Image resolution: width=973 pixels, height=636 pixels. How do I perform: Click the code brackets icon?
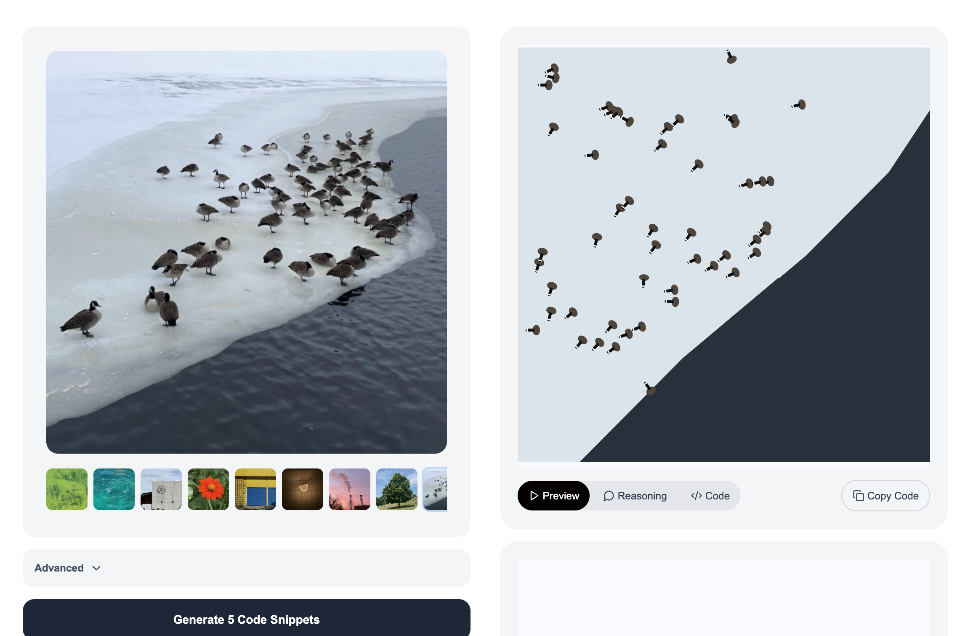(696, 496)
